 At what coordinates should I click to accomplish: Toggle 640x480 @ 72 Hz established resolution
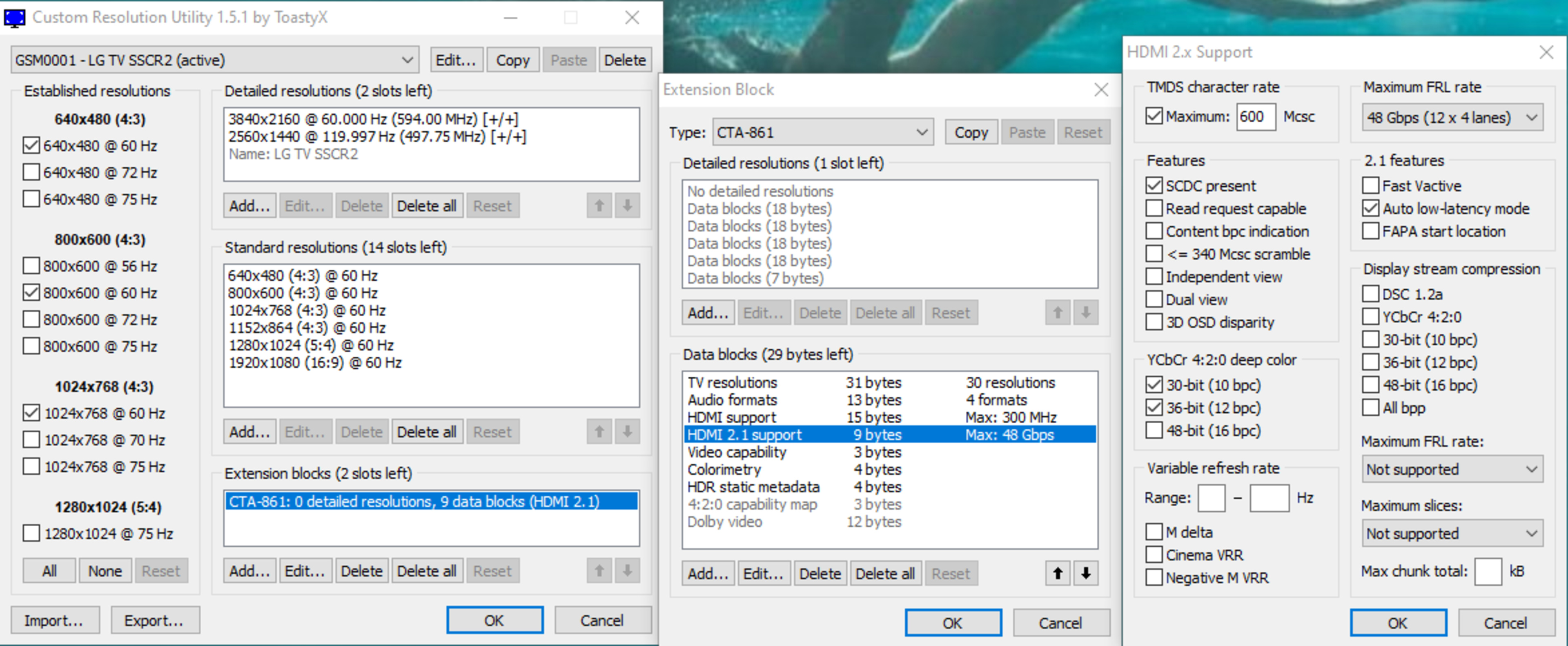coord(31,172)
